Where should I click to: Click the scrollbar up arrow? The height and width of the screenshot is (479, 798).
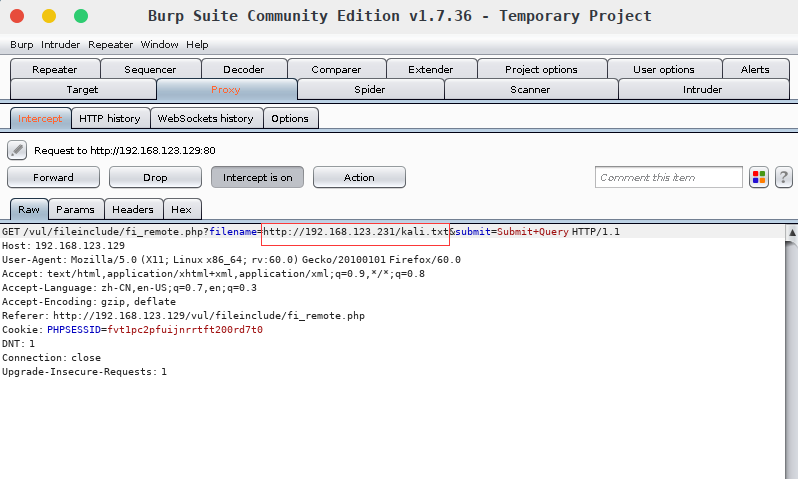[792, 233]
